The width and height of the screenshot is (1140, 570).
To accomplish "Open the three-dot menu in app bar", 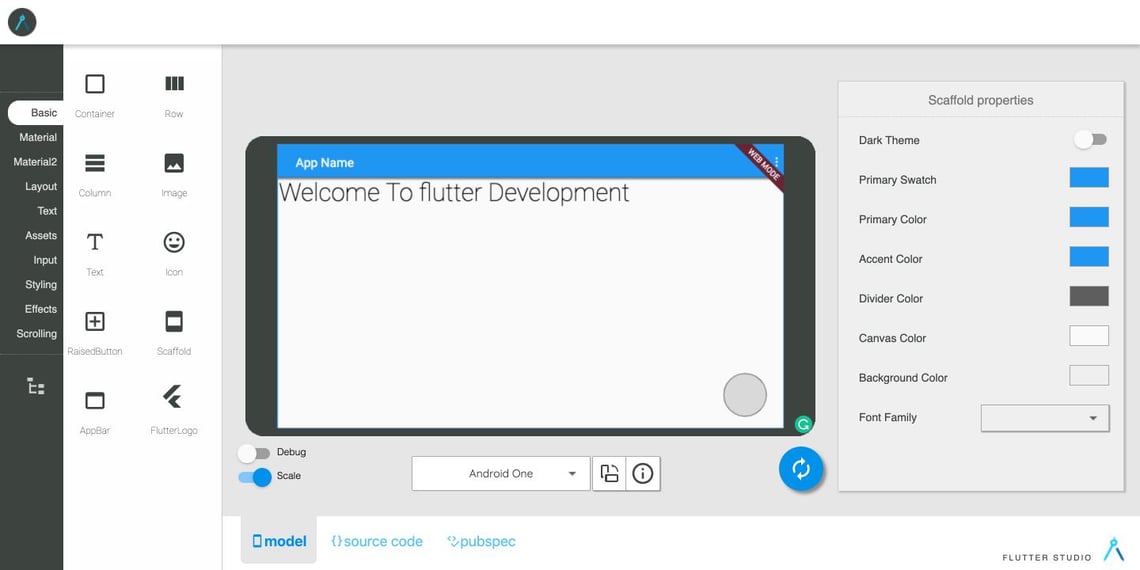I will point(776,161).
